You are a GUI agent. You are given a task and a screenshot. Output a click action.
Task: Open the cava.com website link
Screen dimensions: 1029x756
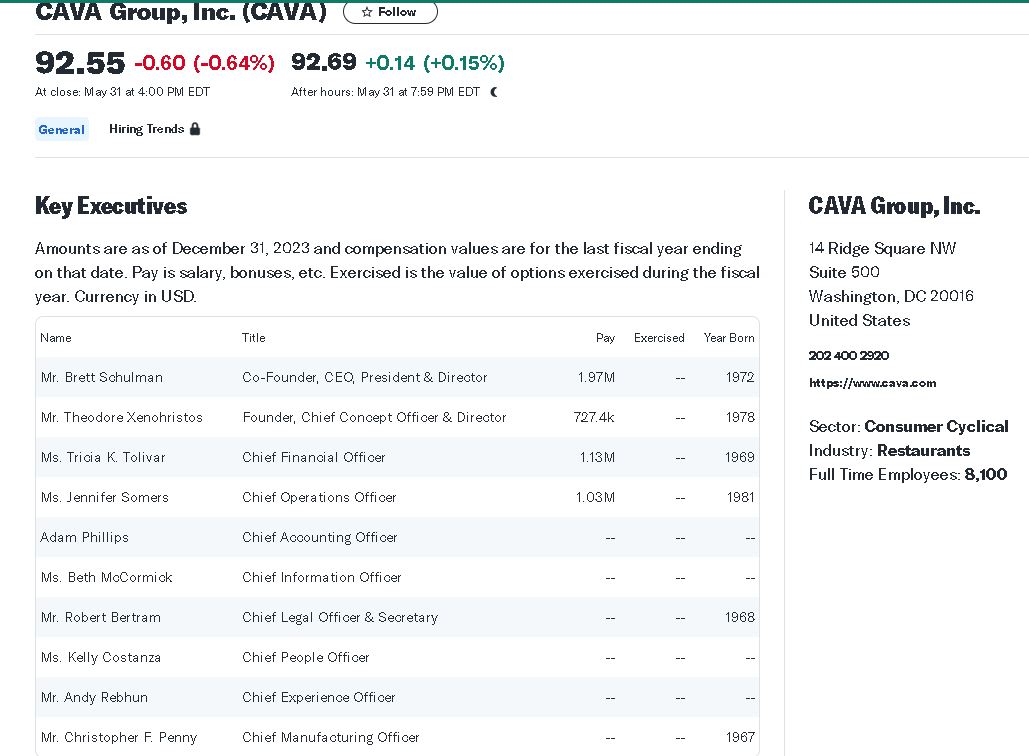872,383
